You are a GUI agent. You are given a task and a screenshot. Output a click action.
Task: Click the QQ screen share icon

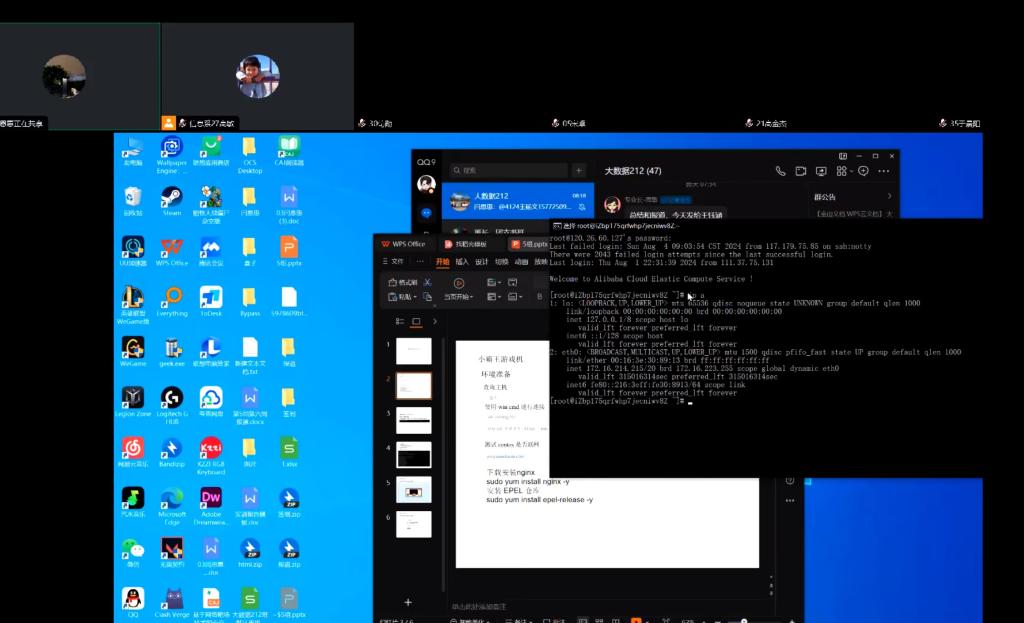(821, 171)
